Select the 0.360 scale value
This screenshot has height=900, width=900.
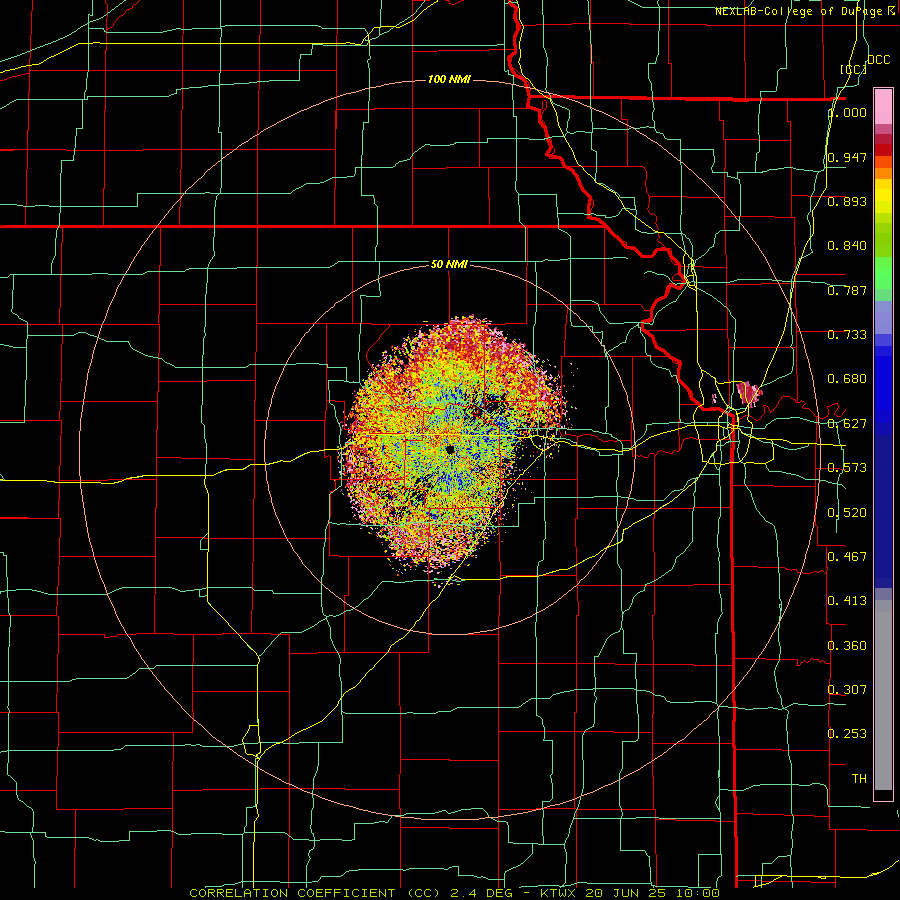(847, 645)
